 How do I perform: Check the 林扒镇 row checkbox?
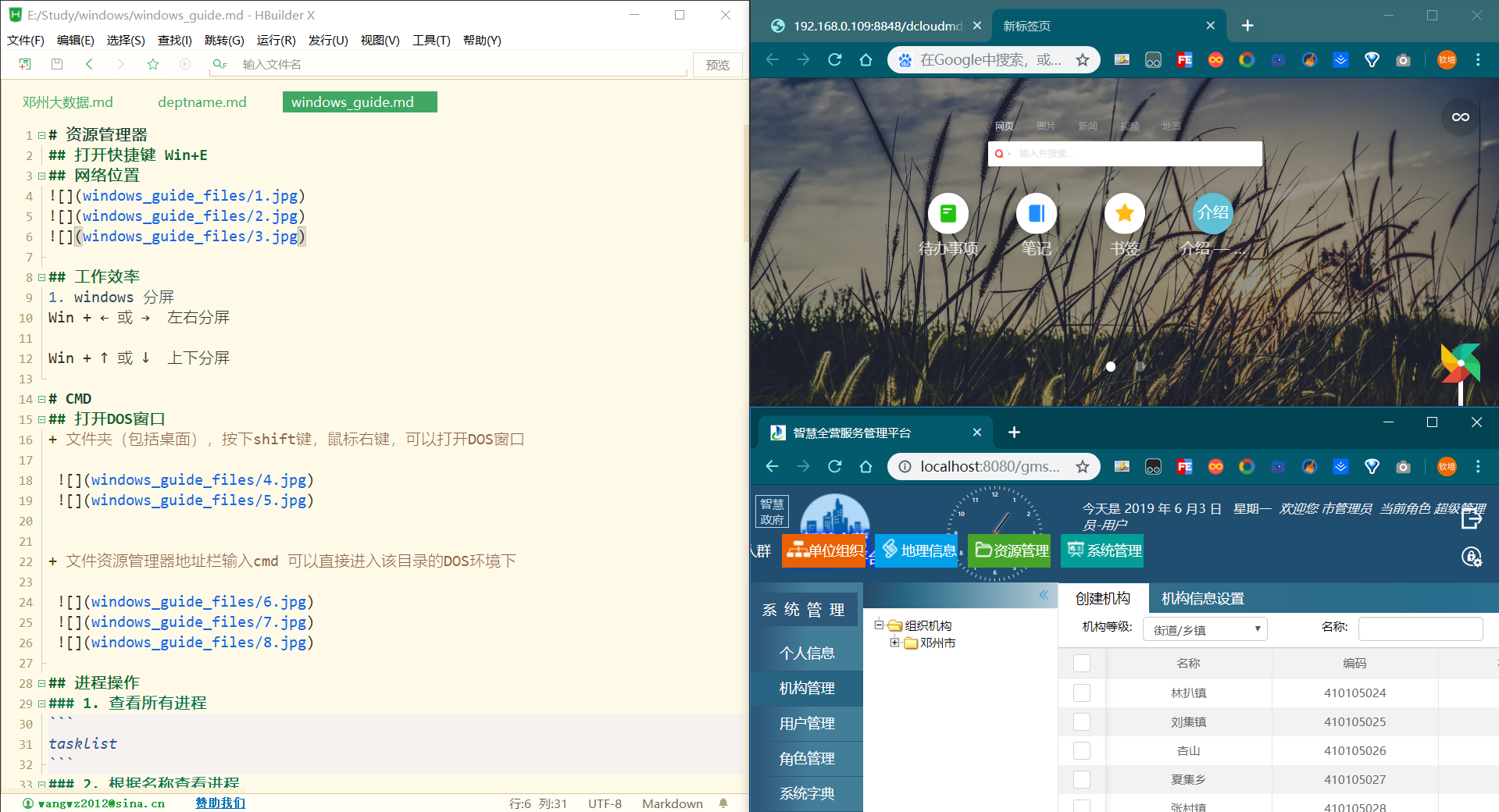click(x=1082, y=693)
